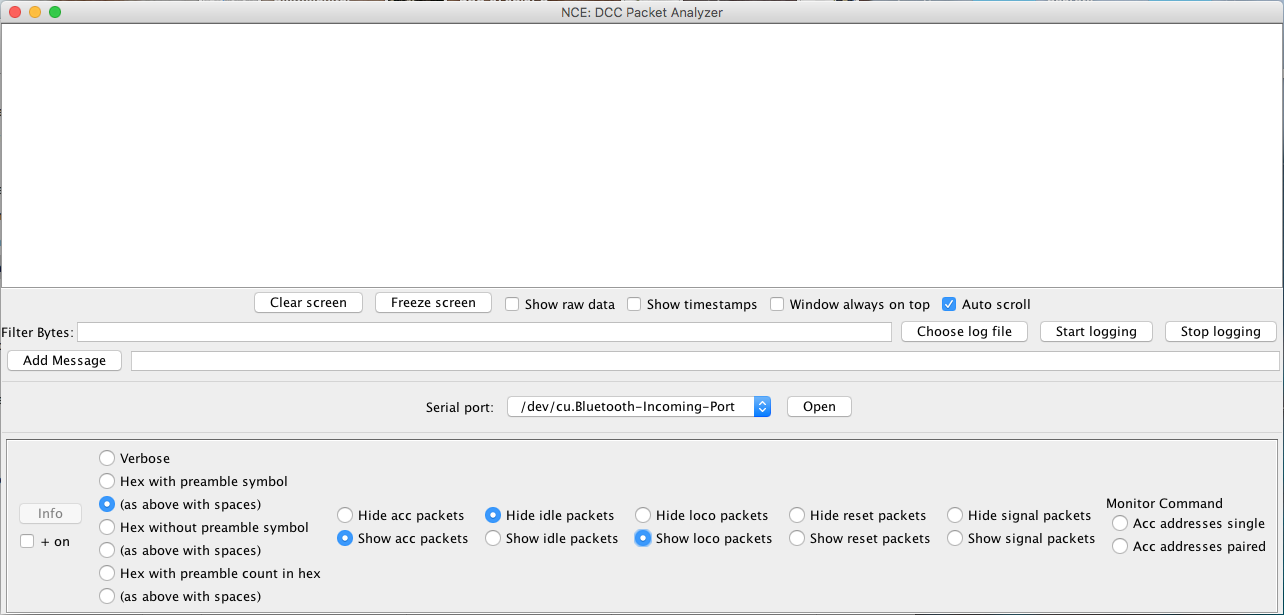This screenshot has height=615, width=1284.
Task: Choose Acc addresses paired monitor command
Action: tap(1120, 546)
